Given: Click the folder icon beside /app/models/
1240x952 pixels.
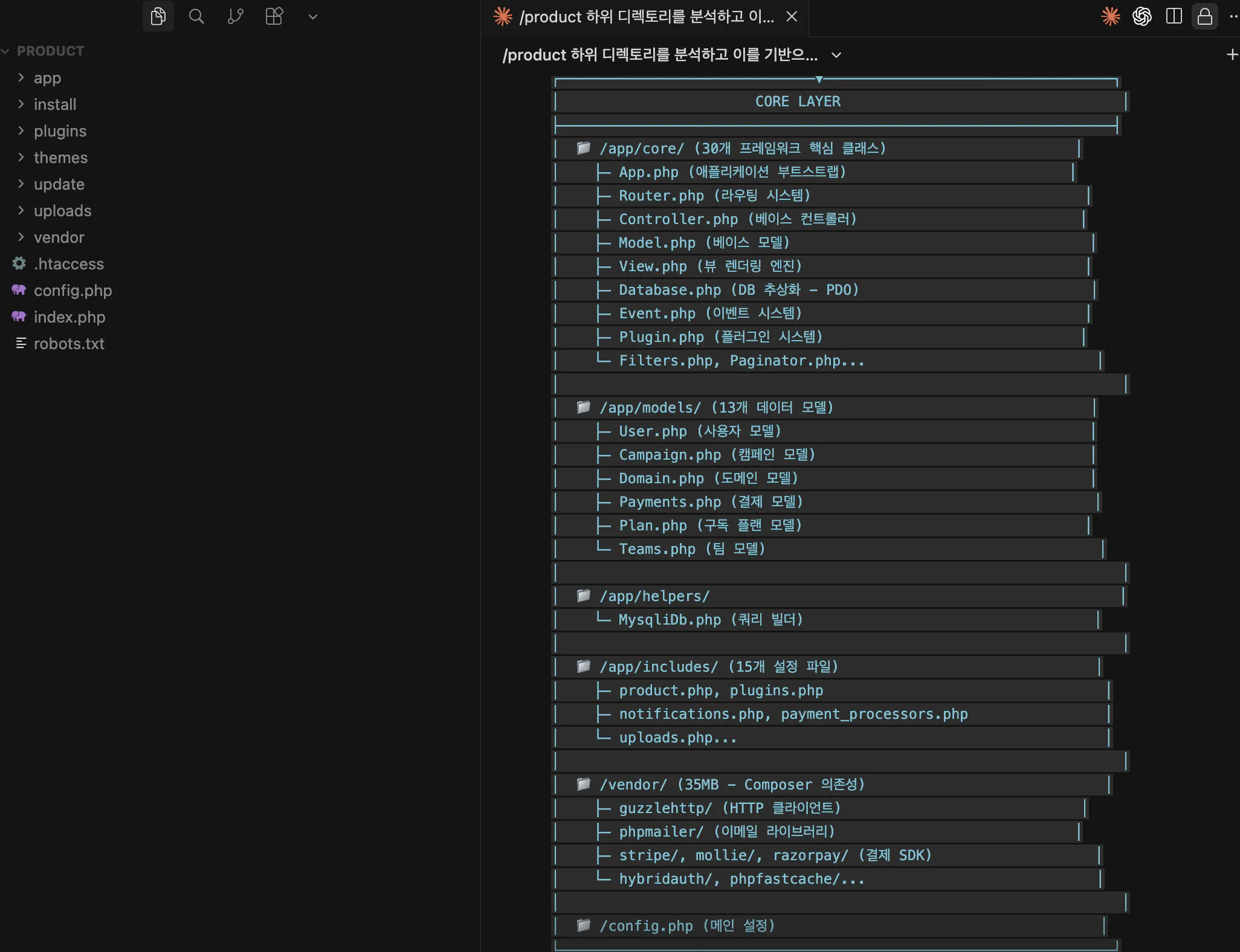Looking at the screenshot, I should pyautogui.click(x=583, y=407).
